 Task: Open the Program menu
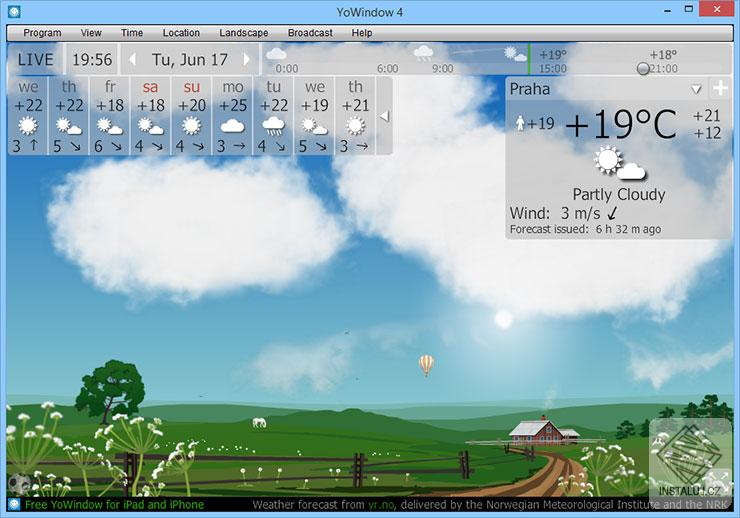(x=42, y=33)
